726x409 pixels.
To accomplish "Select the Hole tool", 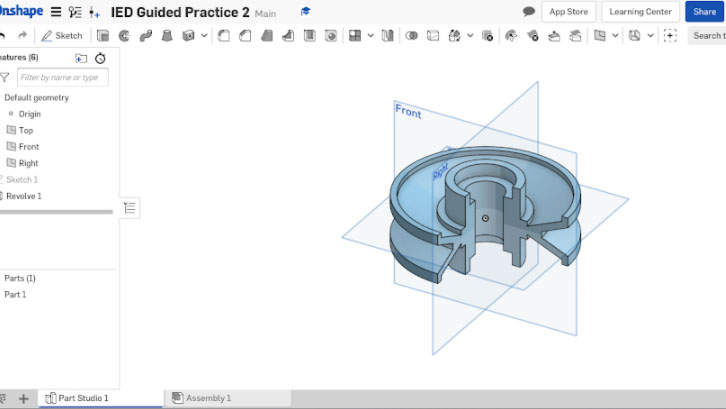I will tap(331, 36).
